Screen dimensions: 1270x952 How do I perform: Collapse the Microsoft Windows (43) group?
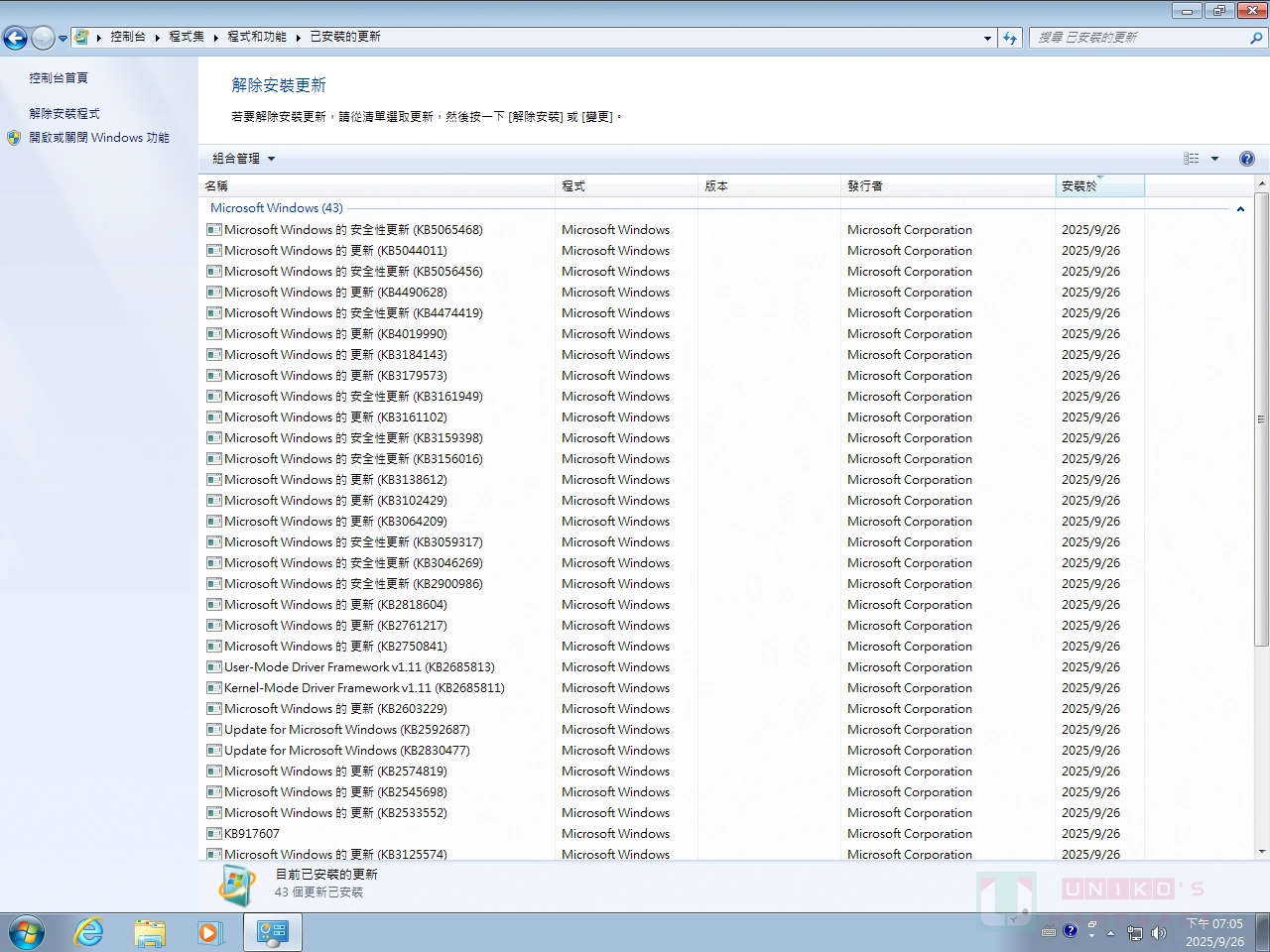[x=1240, y=209]
